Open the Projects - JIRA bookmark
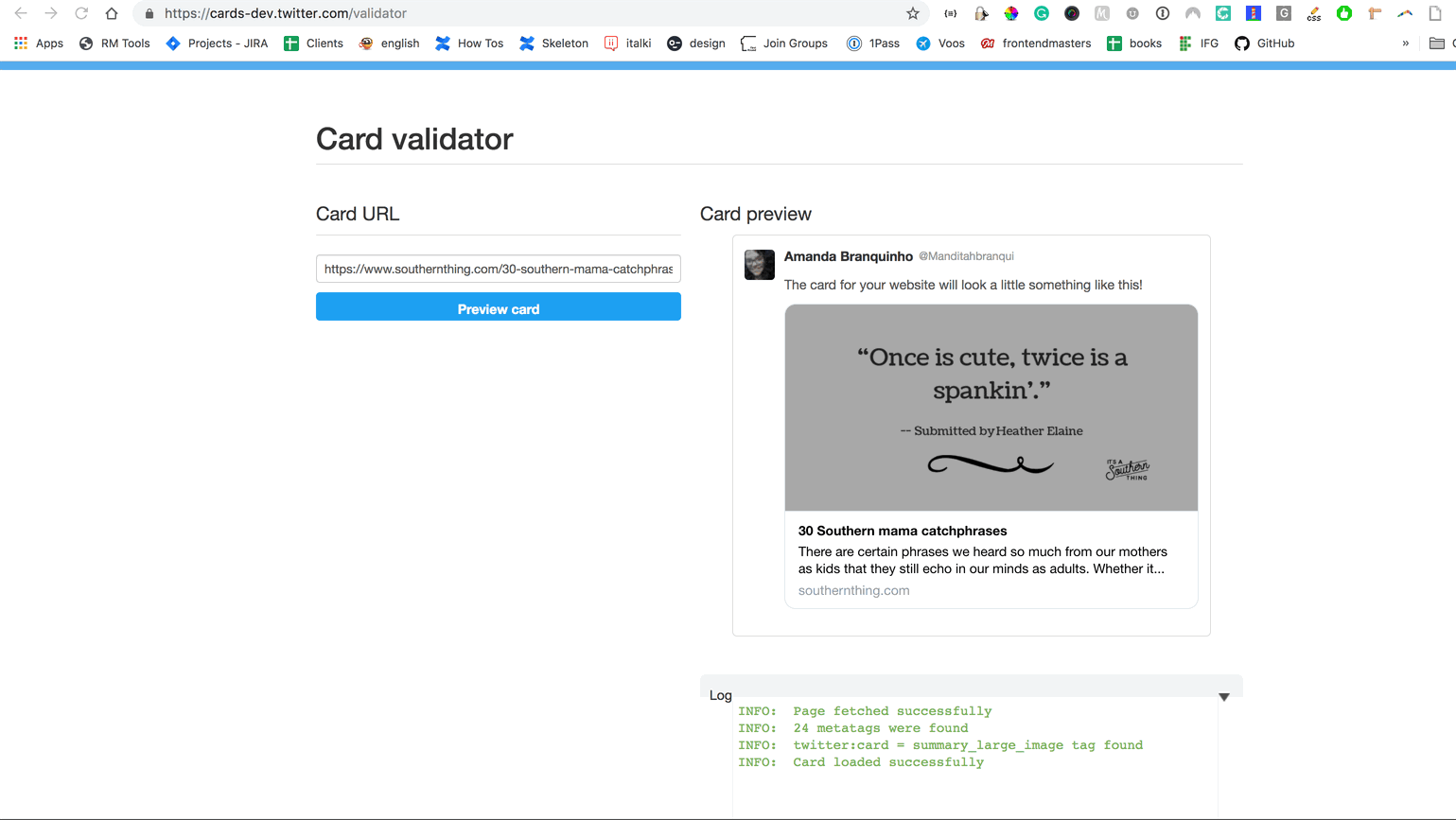The image size is (1456, 820). click(x=217, y=44)
